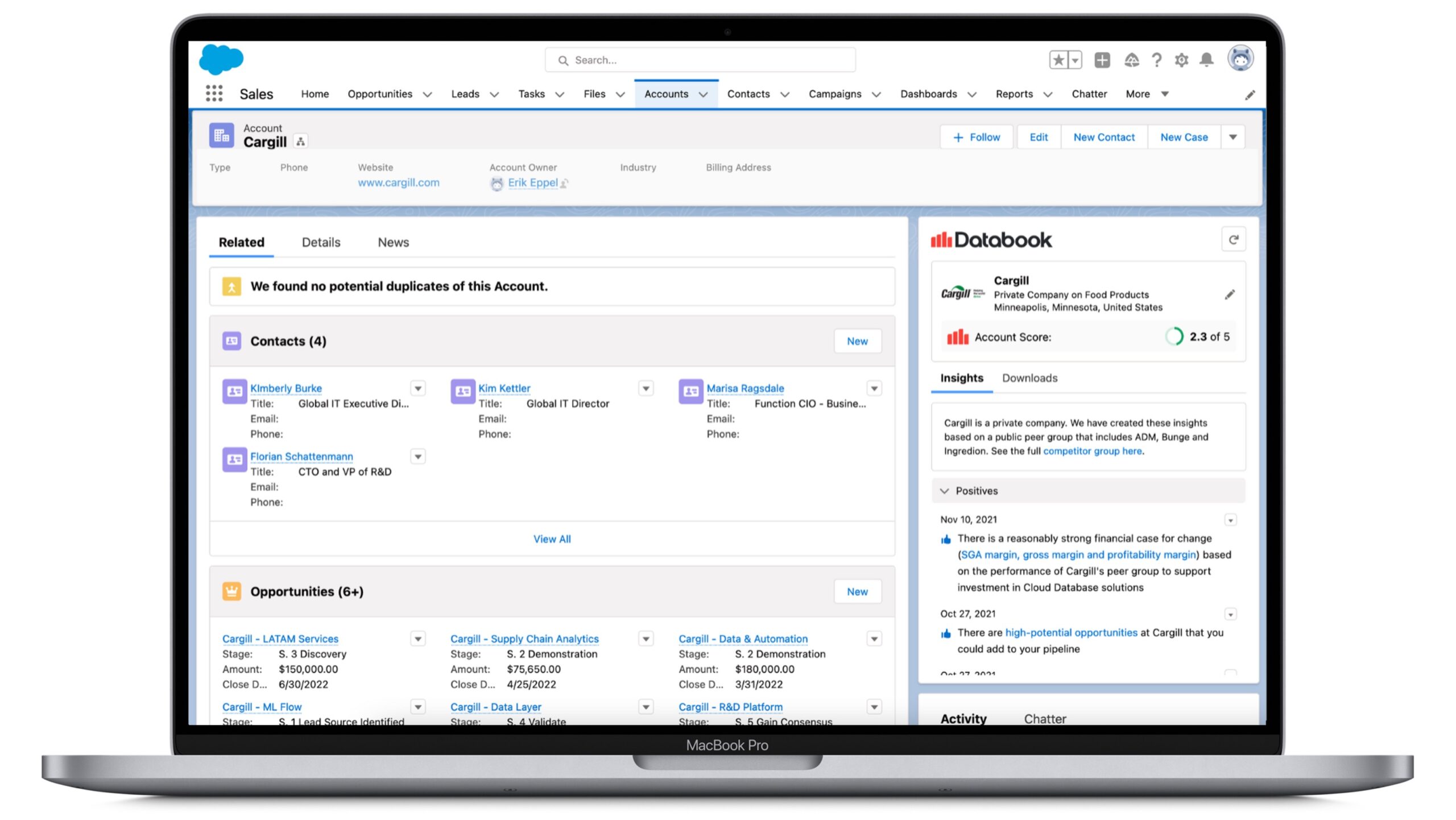This screenshot has height=820, width=1456.
Task: Open View All contacts link
Action: click(552, 539)
